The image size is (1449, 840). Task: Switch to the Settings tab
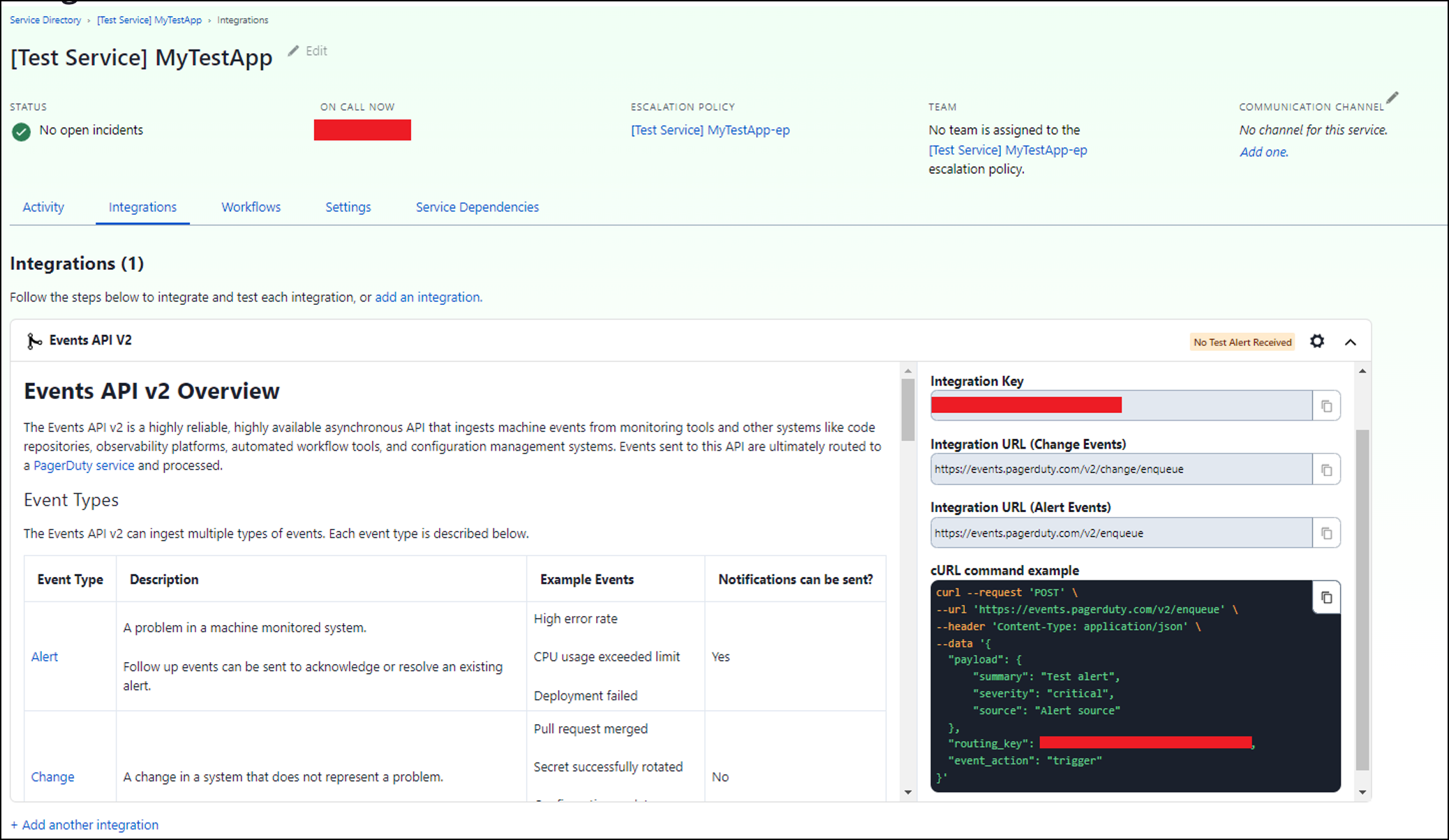pos(348,207)
